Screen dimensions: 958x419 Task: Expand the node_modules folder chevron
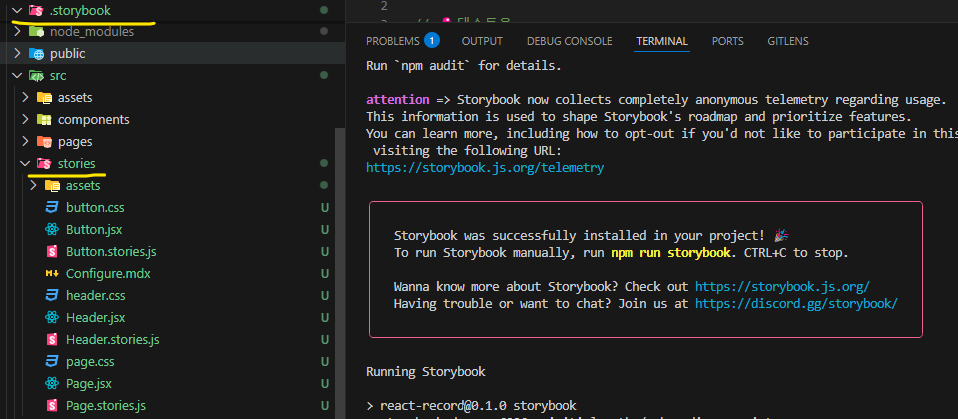(x=17, y=31)
